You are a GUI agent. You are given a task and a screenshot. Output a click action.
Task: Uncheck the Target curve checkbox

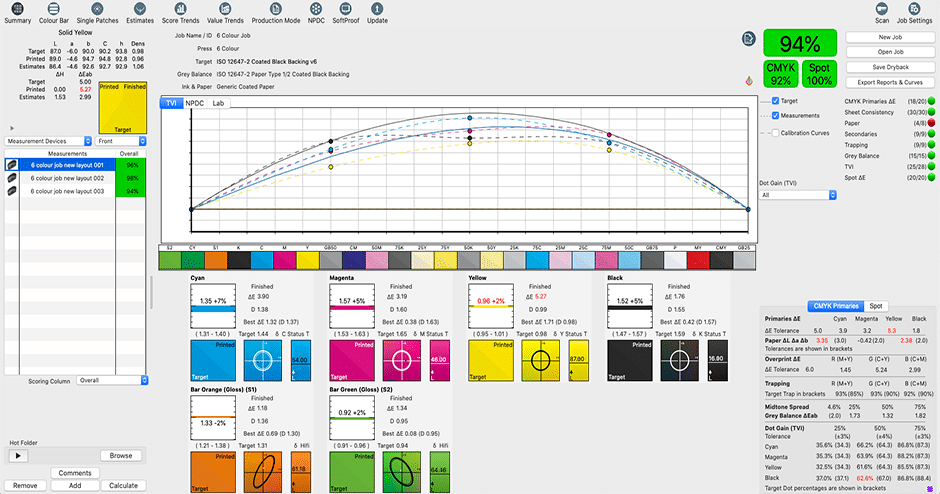[775, 101]
